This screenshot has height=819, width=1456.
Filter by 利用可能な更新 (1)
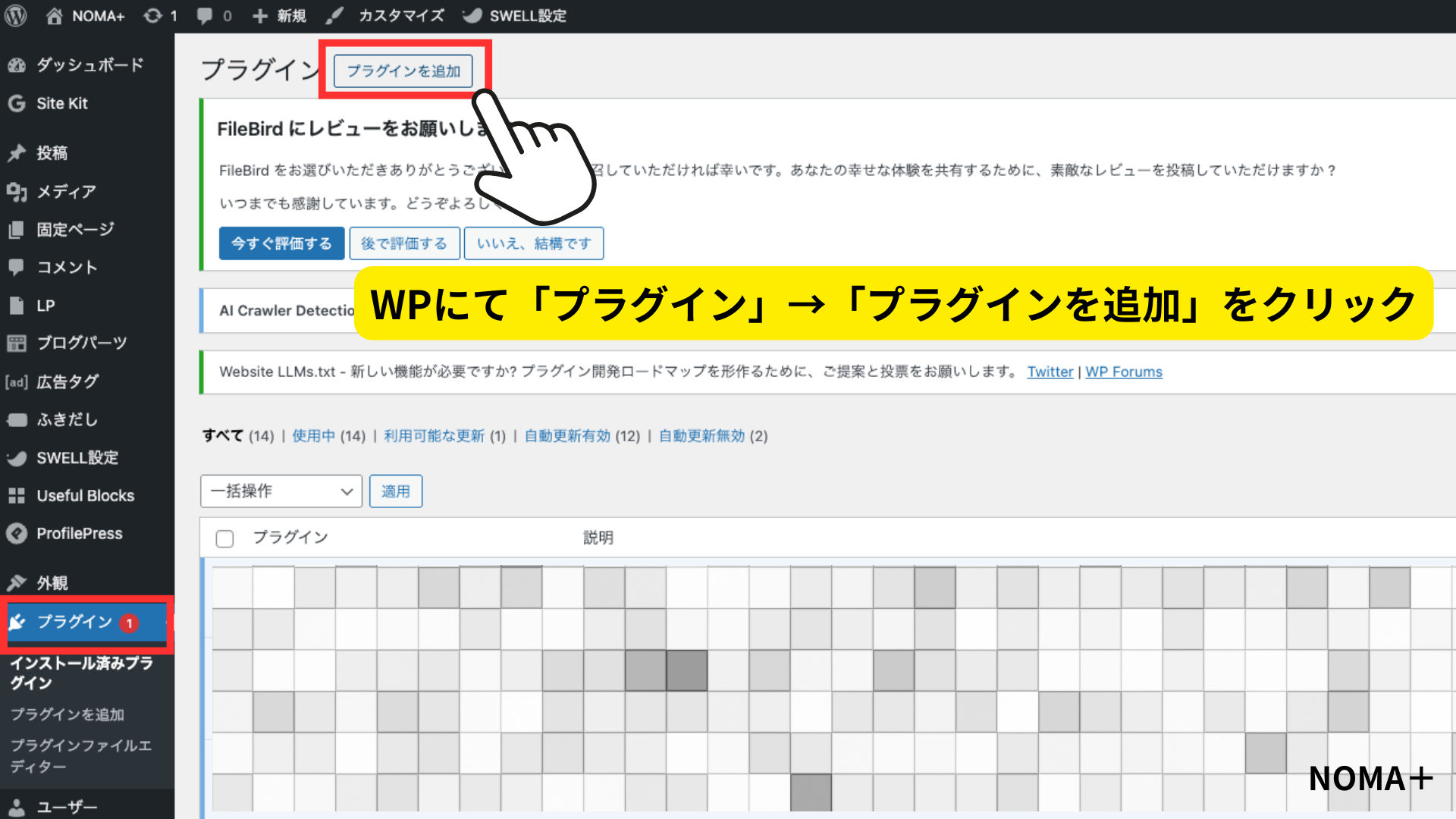(444, 436)
